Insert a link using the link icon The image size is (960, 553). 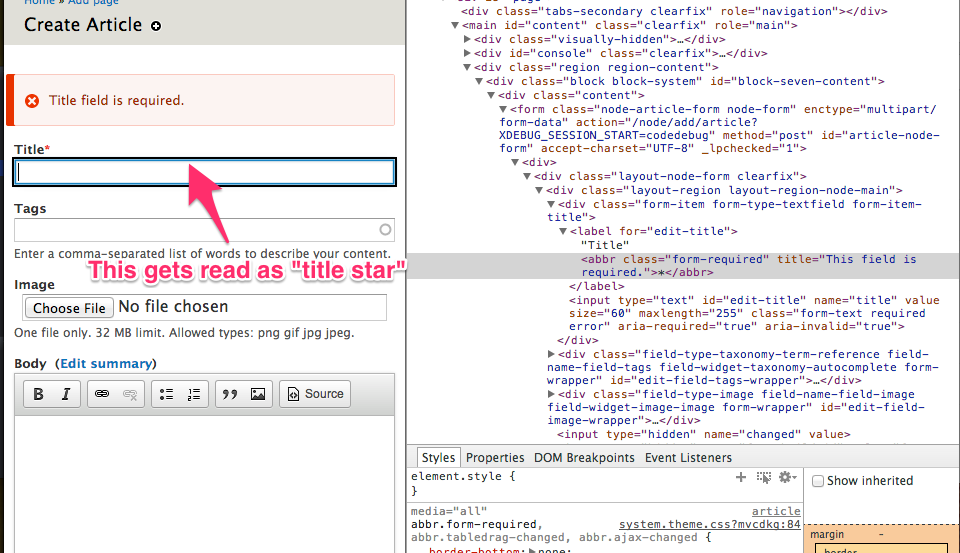(x=101, y=394)
